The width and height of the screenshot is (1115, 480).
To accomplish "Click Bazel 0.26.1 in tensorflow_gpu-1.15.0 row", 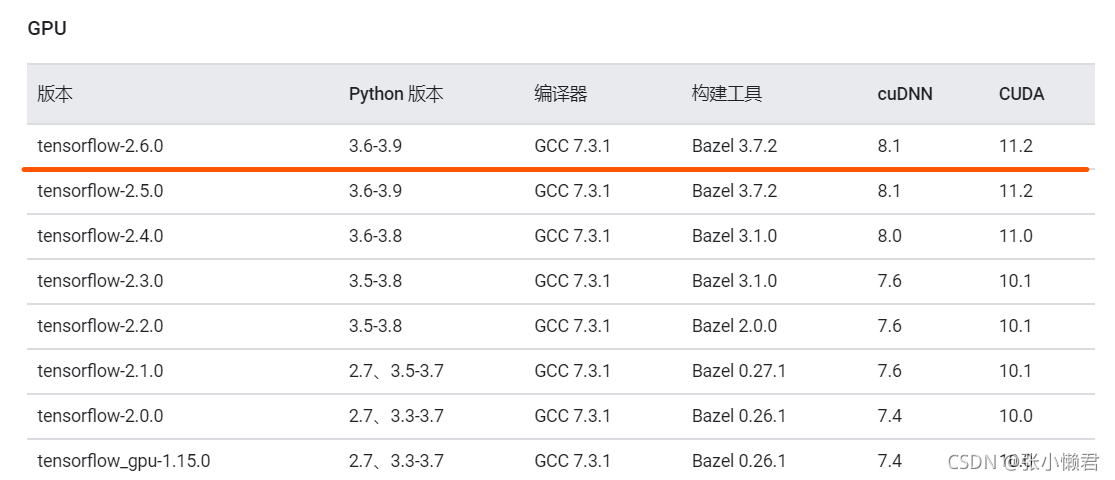I will pos(739,461).
